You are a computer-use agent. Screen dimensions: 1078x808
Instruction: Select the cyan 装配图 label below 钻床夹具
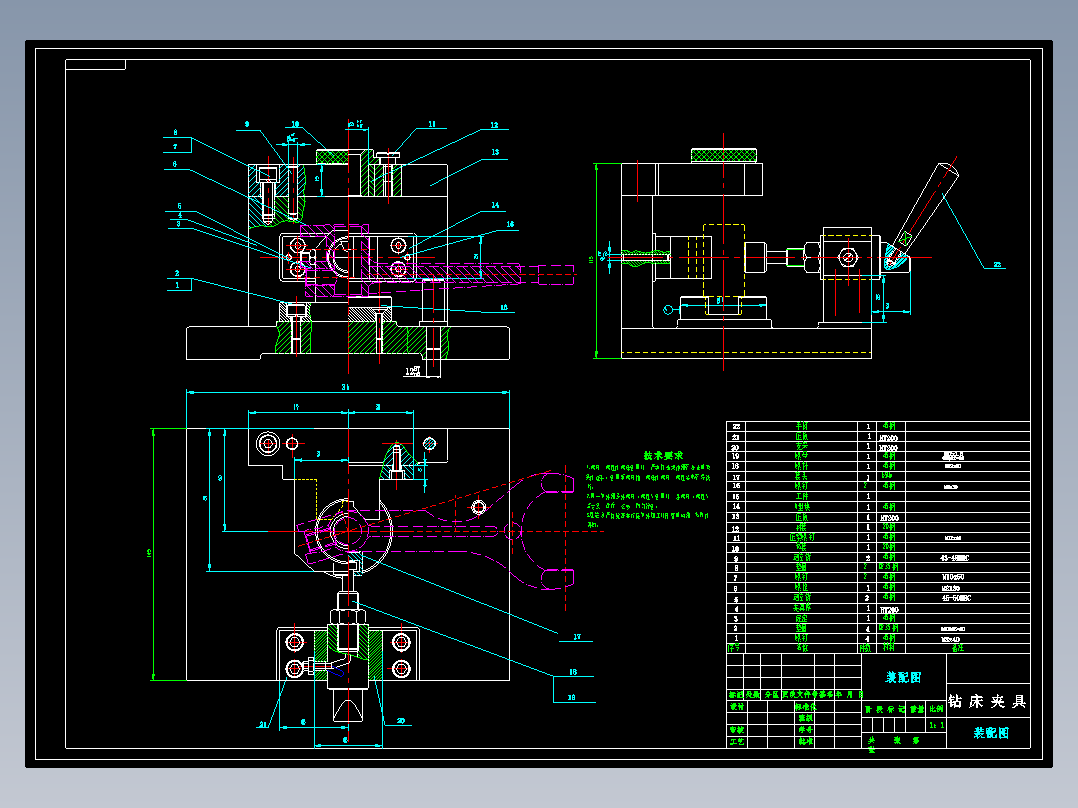click(x=991, y=733)
